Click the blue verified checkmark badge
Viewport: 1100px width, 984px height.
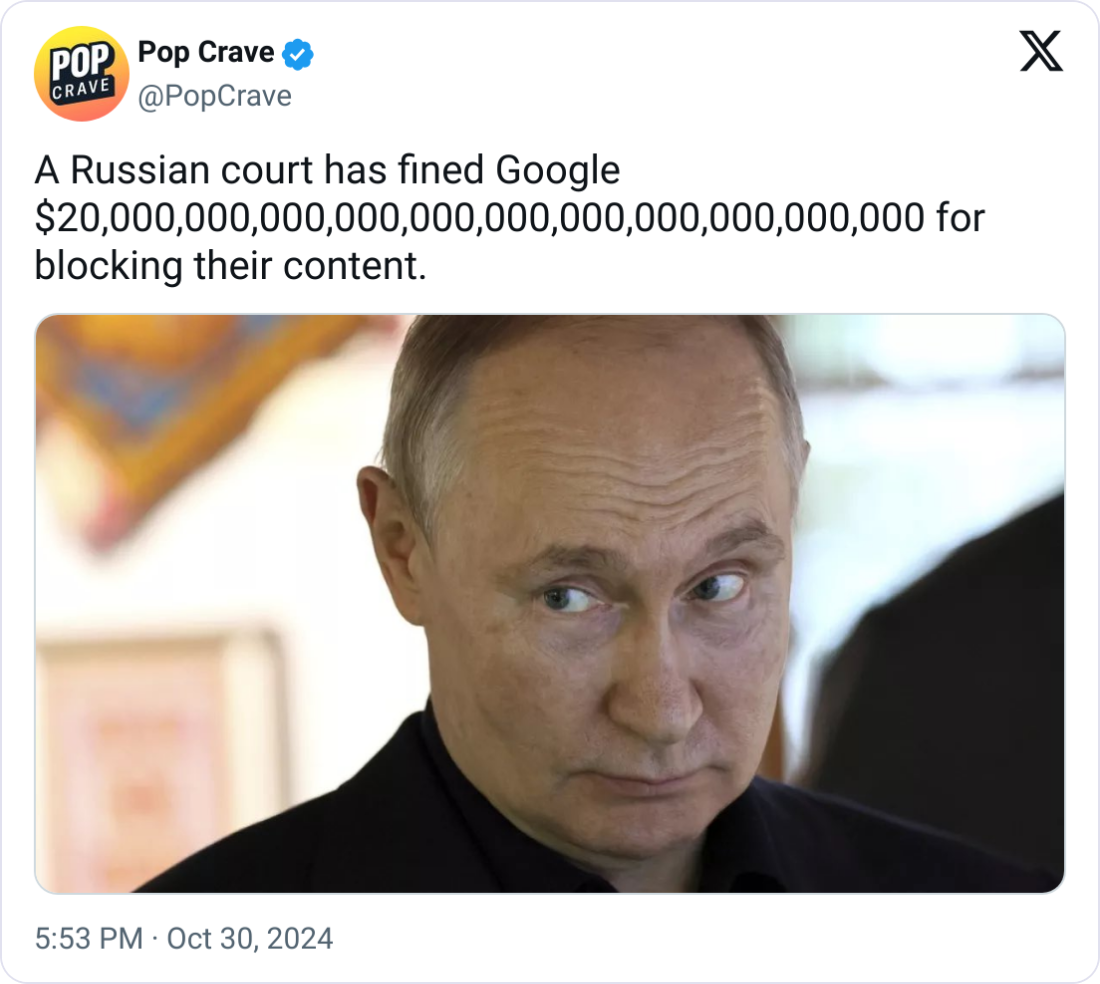[x=297, y=54]
